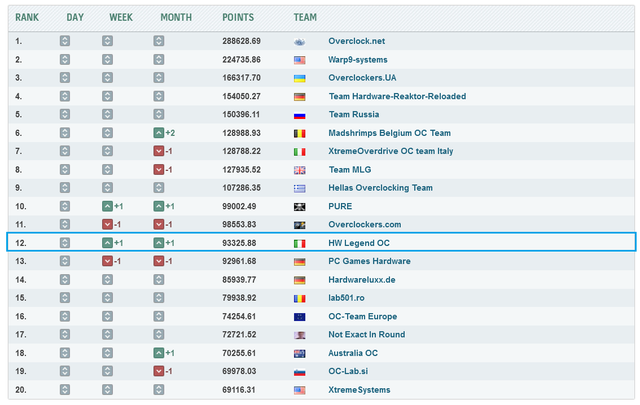
Task: Open XtremeOverdrive OC team Italy
Action: 391,151
